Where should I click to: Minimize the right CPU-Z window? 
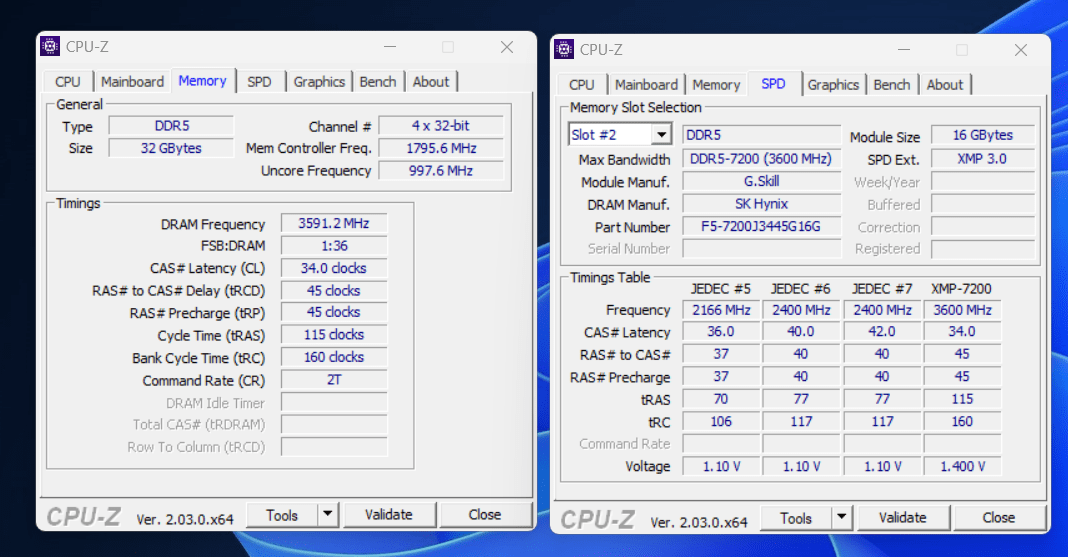(904, 50)
